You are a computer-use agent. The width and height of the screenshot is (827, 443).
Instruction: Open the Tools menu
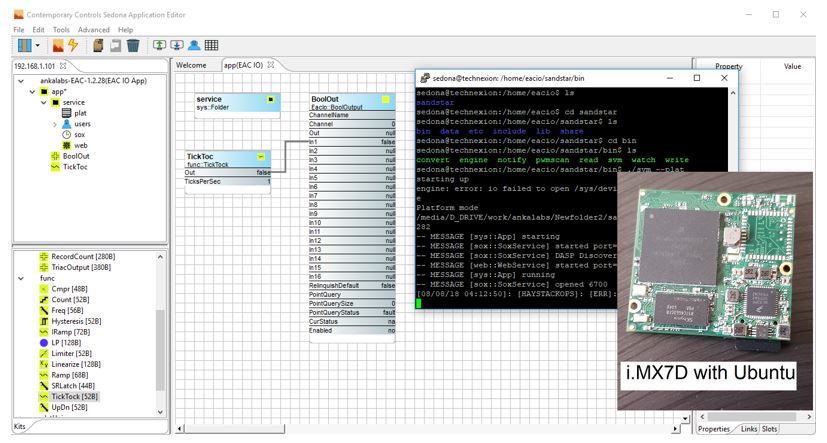(61, 30)
